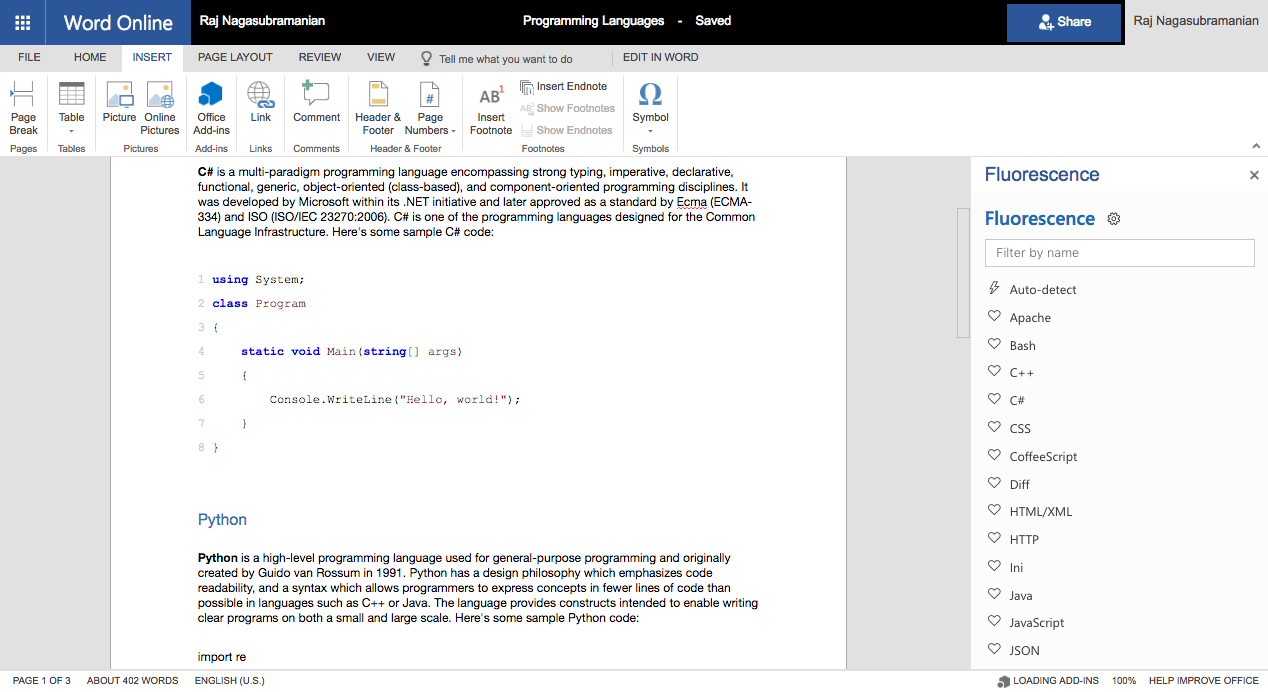Open Header & Footer editor
The width and height of the screenshot is (1268, 692).
click(x=378, y=108)
